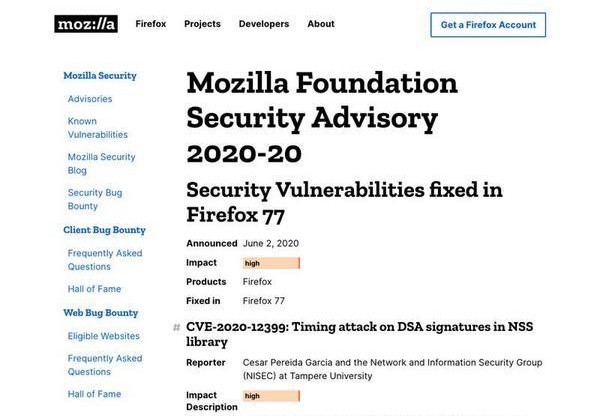Viewport: 600px width, 416px height.
Task: Click the Mozilla logo
Action: pos(86,24)
